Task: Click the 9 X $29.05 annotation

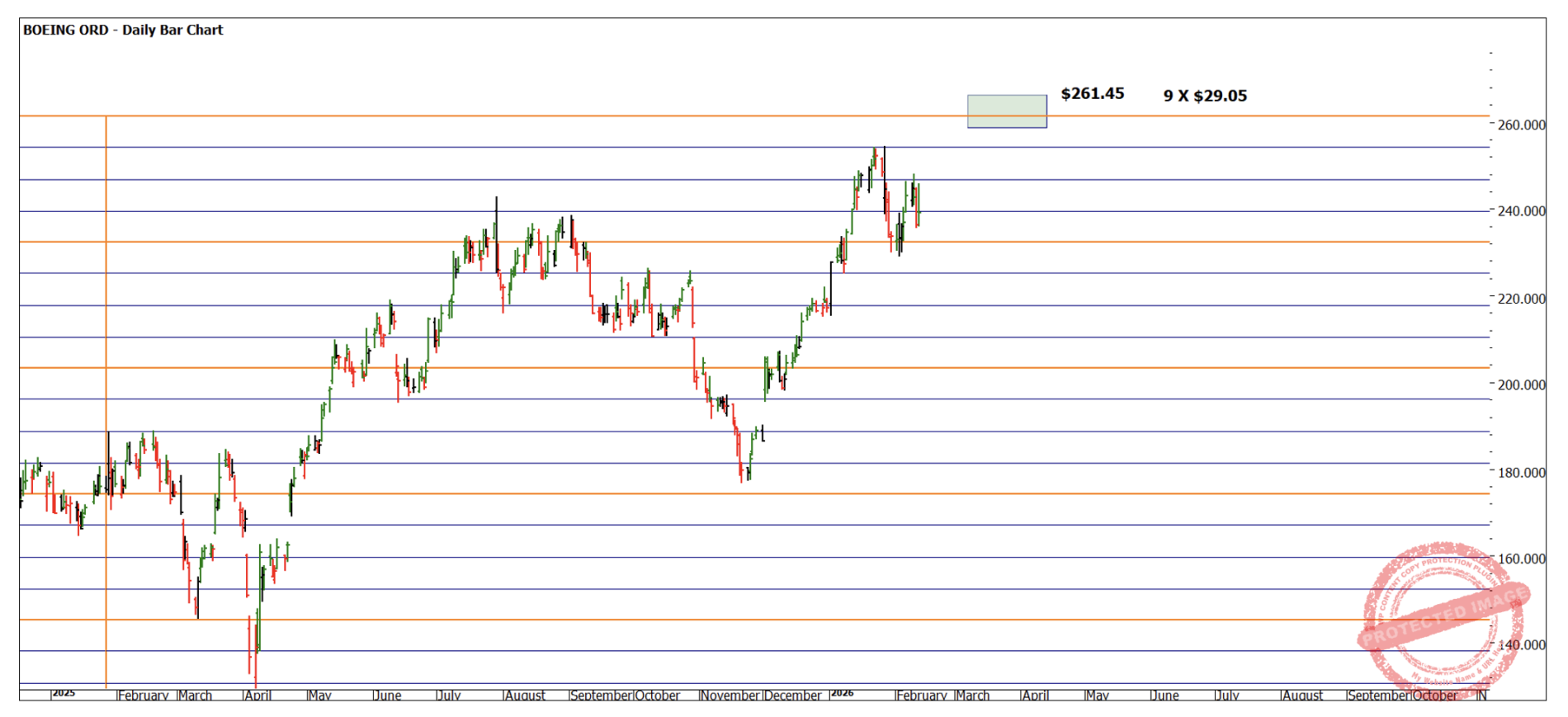Action: click(1205, 96)
